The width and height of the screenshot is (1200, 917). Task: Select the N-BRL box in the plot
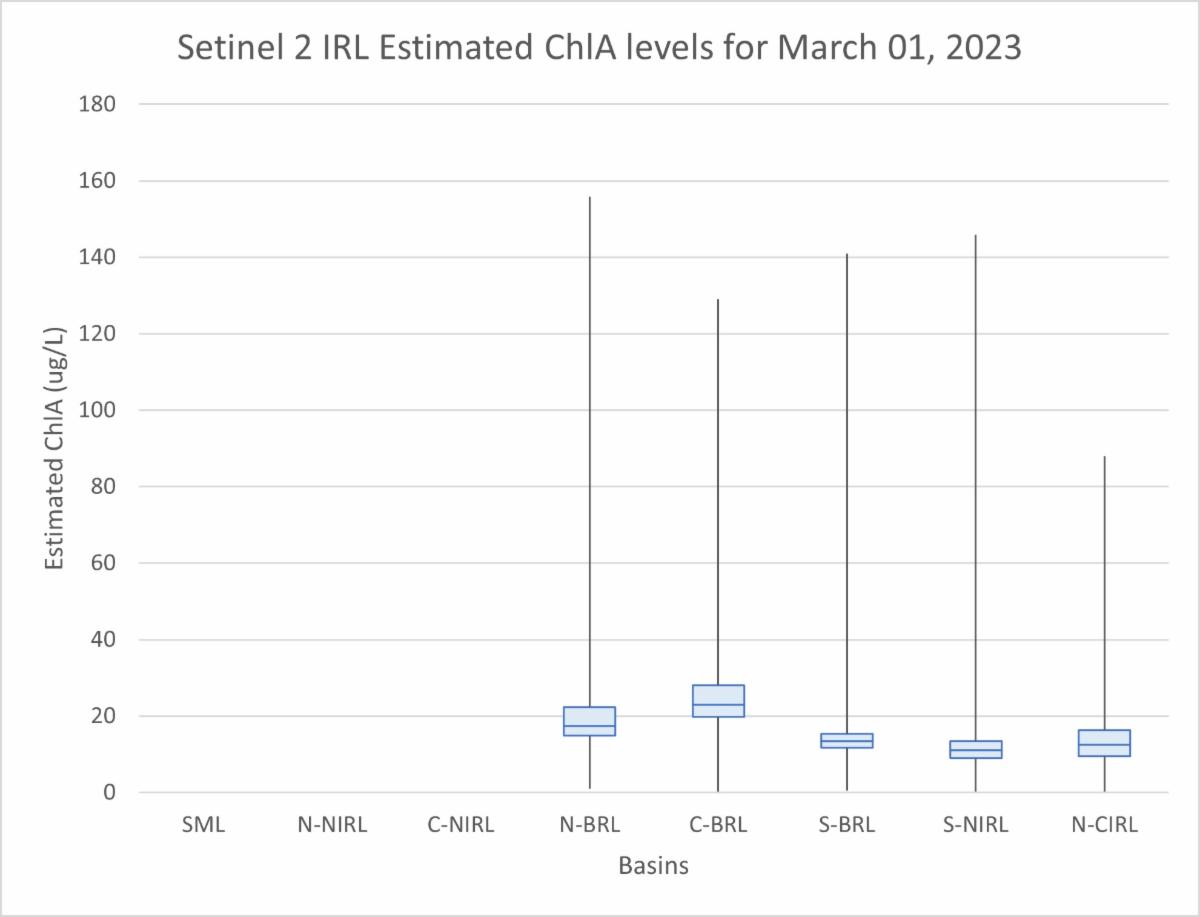[x=590, y=721]
